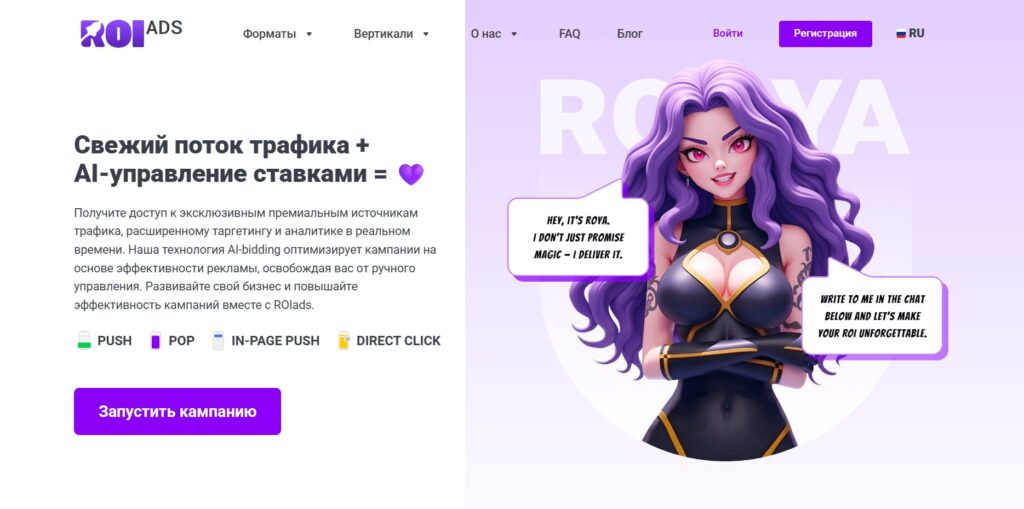The image size is (1024, 509).
Task: Select the DIRECT CLICK format label
Action: pyautogui.click(x=398, y=340)
